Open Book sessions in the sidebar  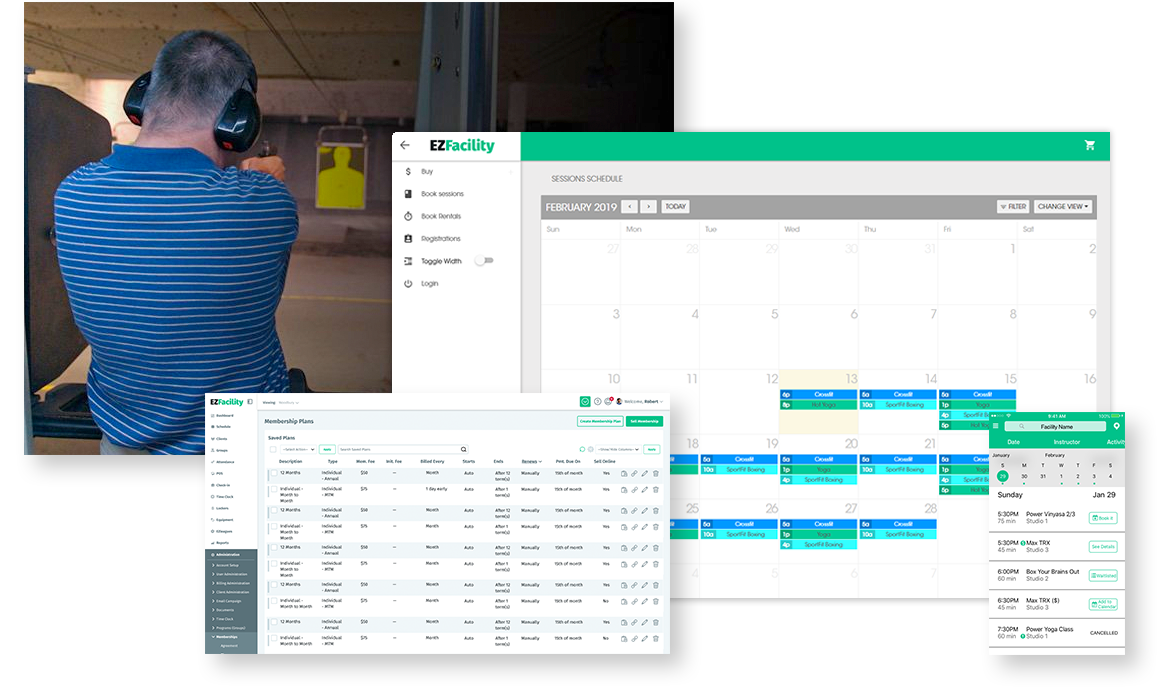(442, 194)
